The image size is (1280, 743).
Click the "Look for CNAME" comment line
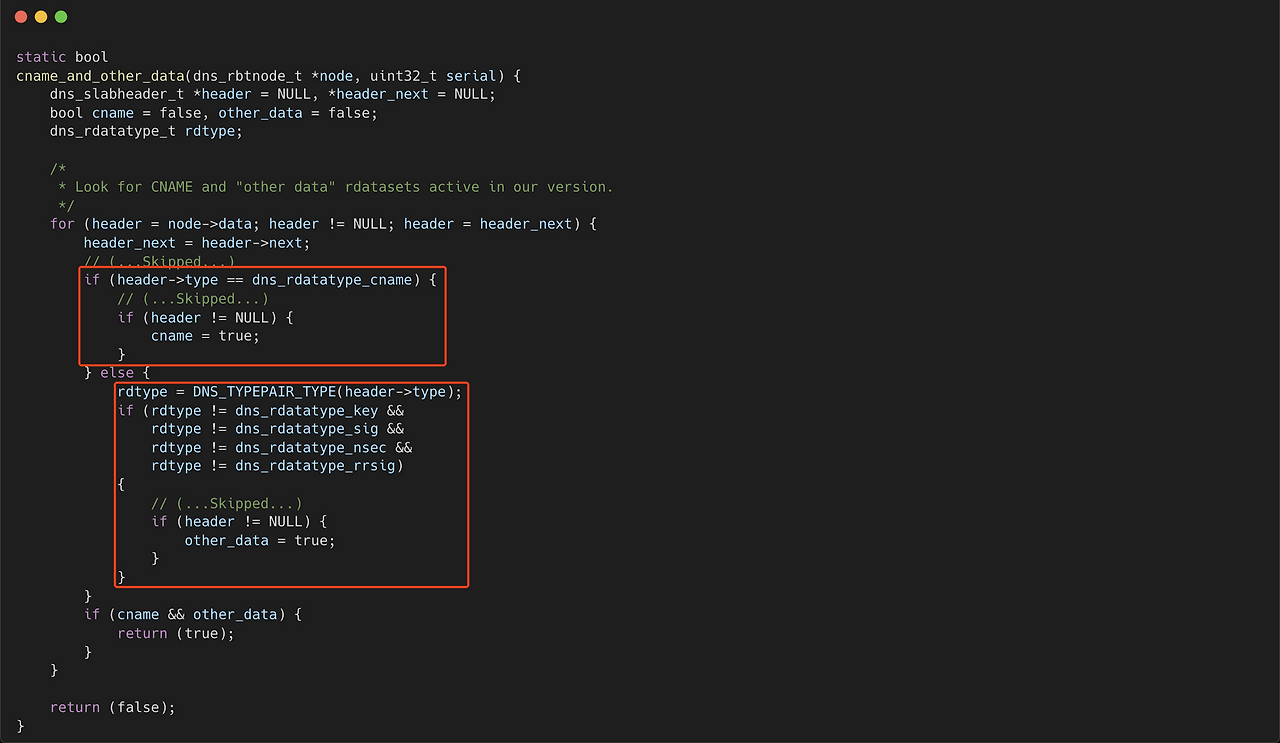click(336, 187)
